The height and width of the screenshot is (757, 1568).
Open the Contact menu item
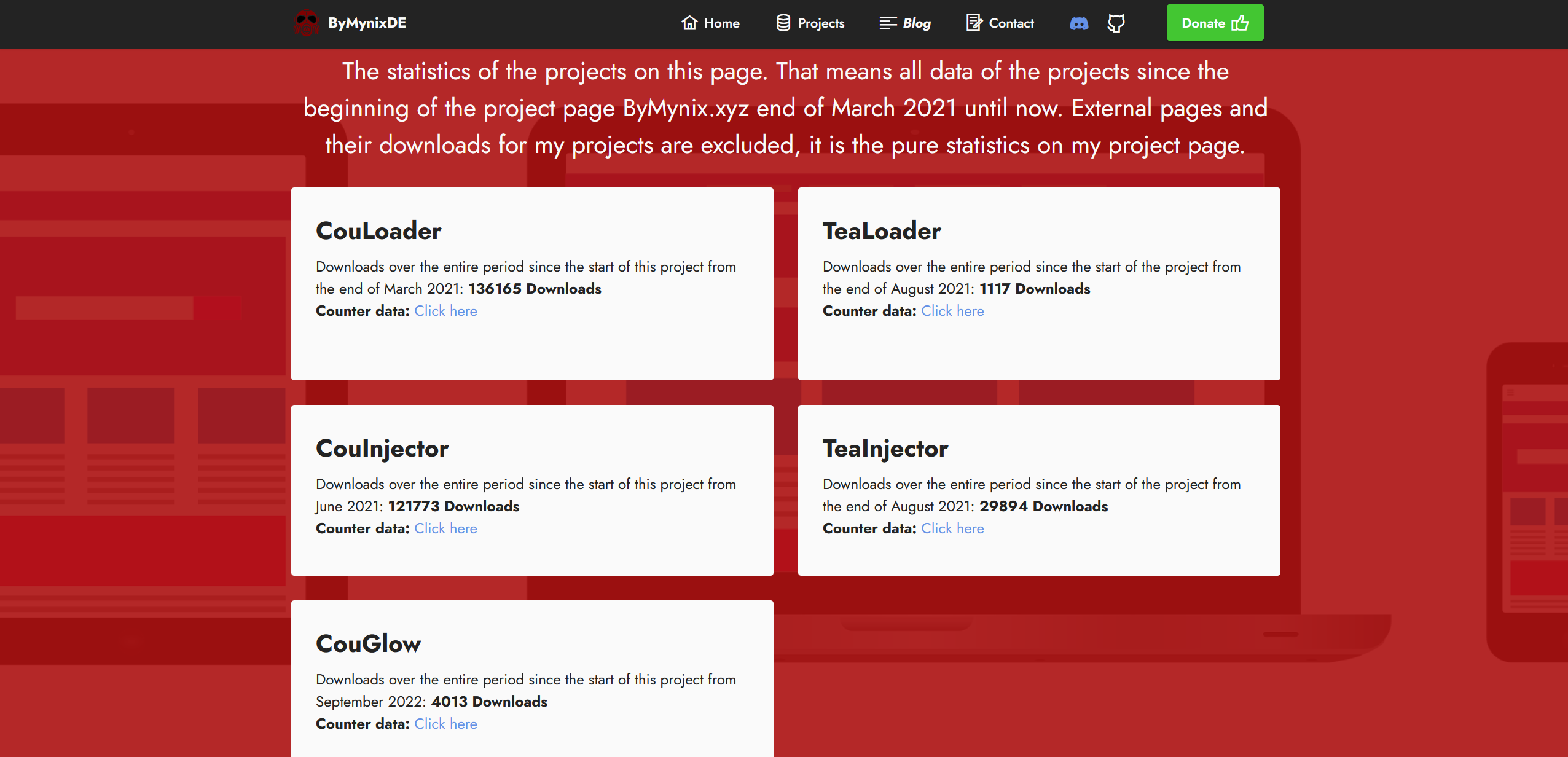click(x=1011, y=23)
